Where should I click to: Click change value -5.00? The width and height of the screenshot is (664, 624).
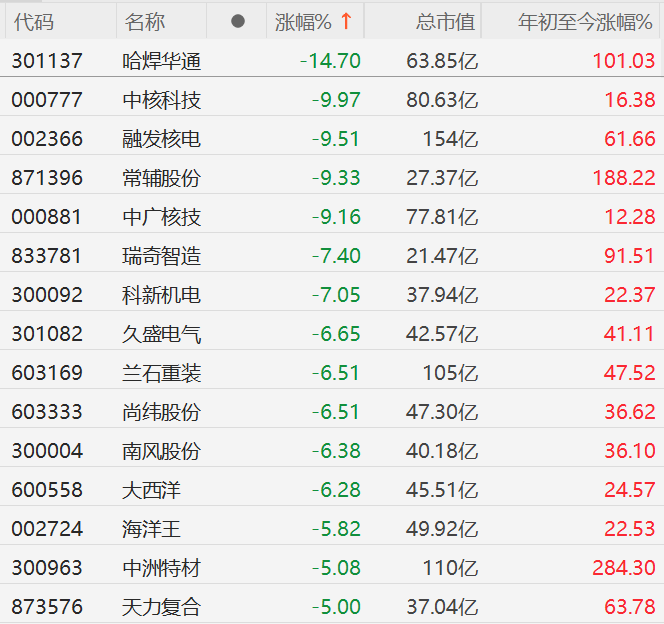coord(336,606)
